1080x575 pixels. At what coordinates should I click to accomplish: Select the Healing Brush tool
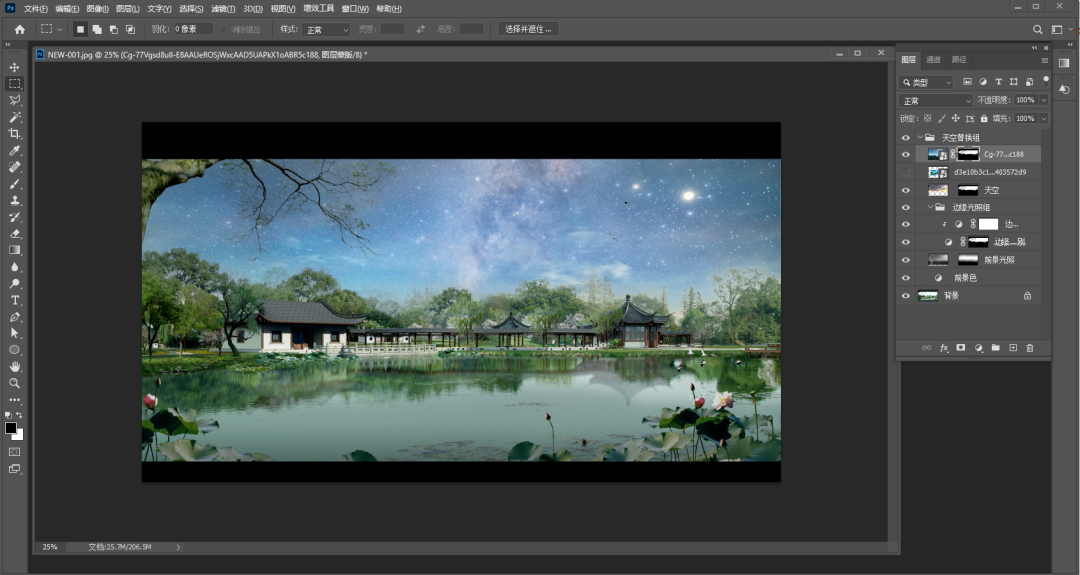pos(14,167)
